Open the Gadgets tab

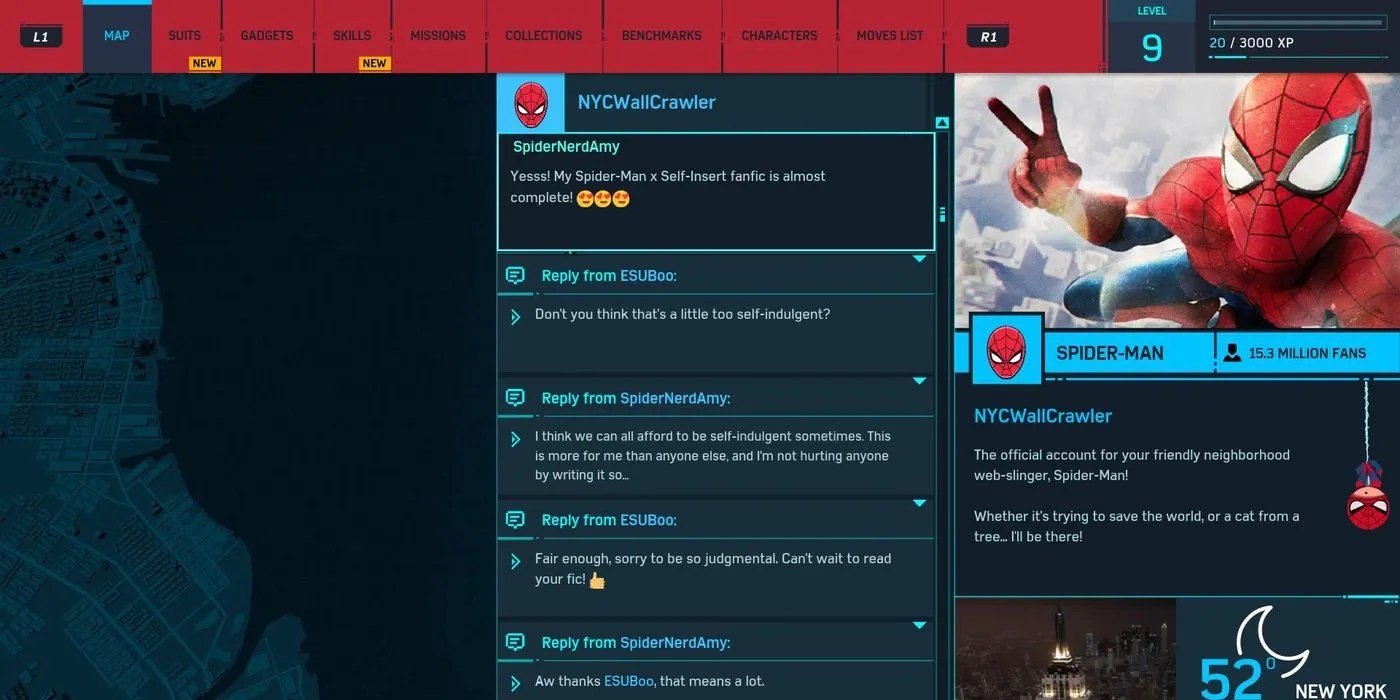pyautogui.click(x=267, y=36)
